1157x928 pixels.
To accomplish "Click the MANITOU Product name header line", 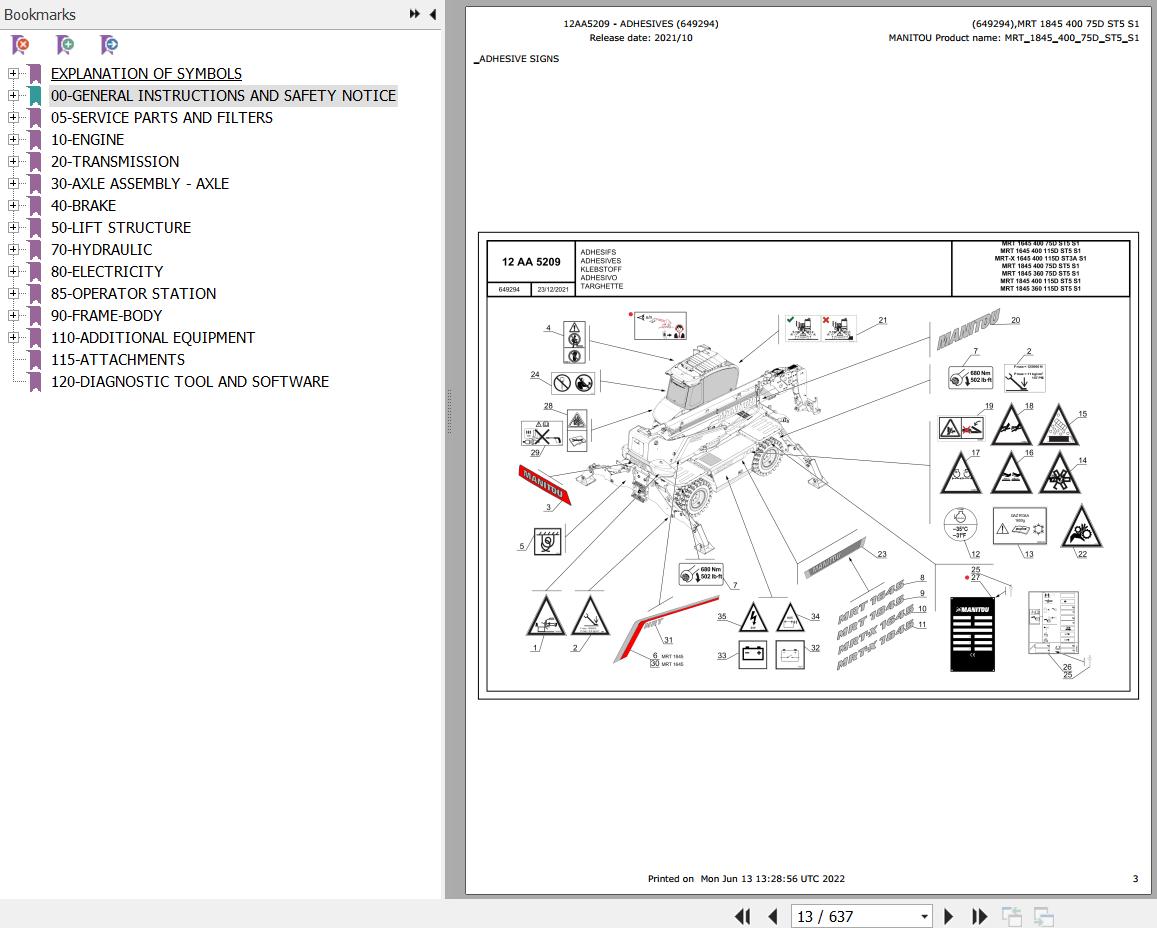I will point(1013,38).
